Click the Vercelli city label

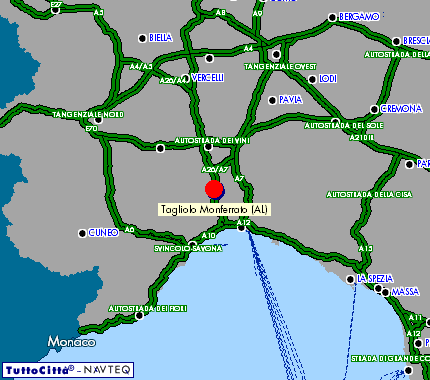208,78
